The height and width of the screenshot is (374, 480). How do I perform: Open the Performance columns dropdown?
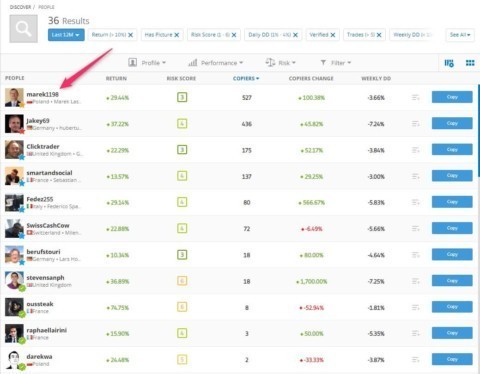[216, 63]
